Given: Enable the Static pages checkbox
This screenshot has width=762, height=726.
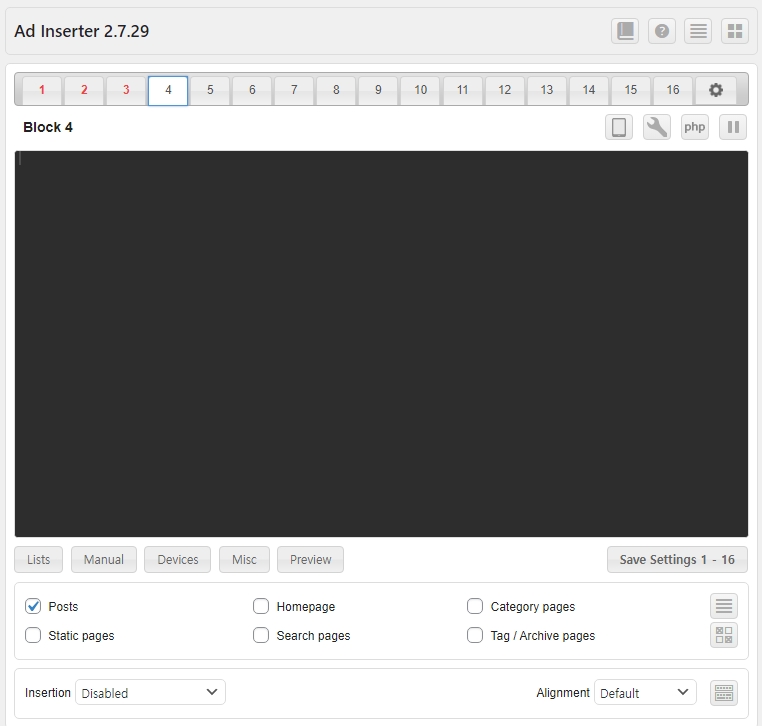Looking at the screenshot, I should pyautogui.click(x=33, y=635).
